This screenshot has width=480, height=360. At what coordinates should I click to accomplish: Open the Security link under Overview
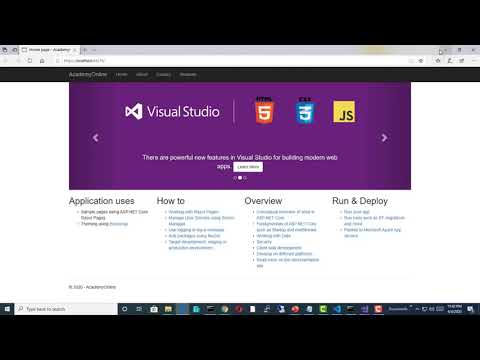pos(264,242)
